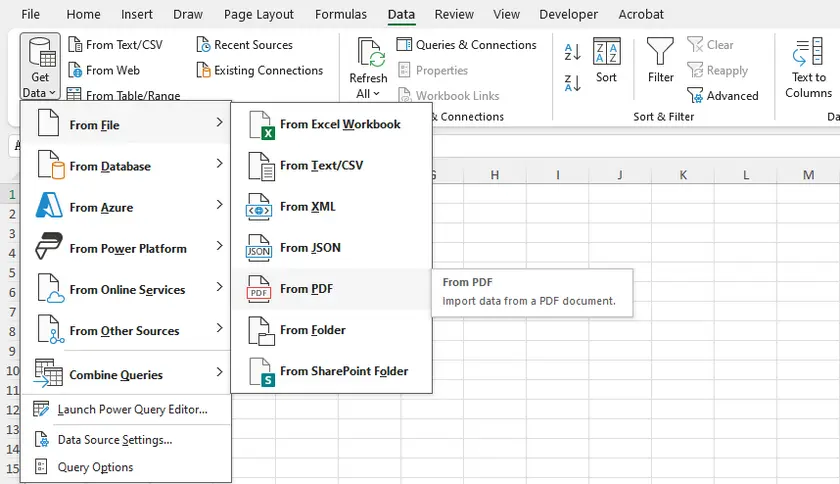840x484 pixels.
Task: Click From Table/Range in the ribbon
Action: (124, 95)
